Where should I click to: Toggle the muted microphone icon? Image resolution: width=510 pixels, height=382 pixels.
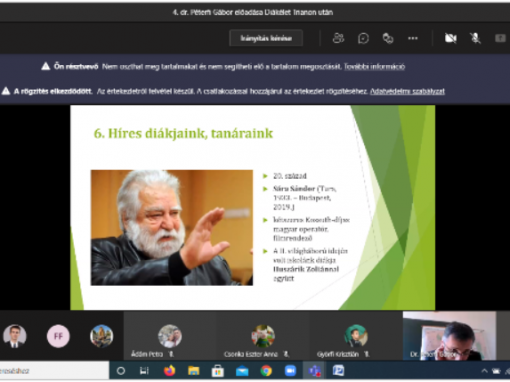[476, 38]
